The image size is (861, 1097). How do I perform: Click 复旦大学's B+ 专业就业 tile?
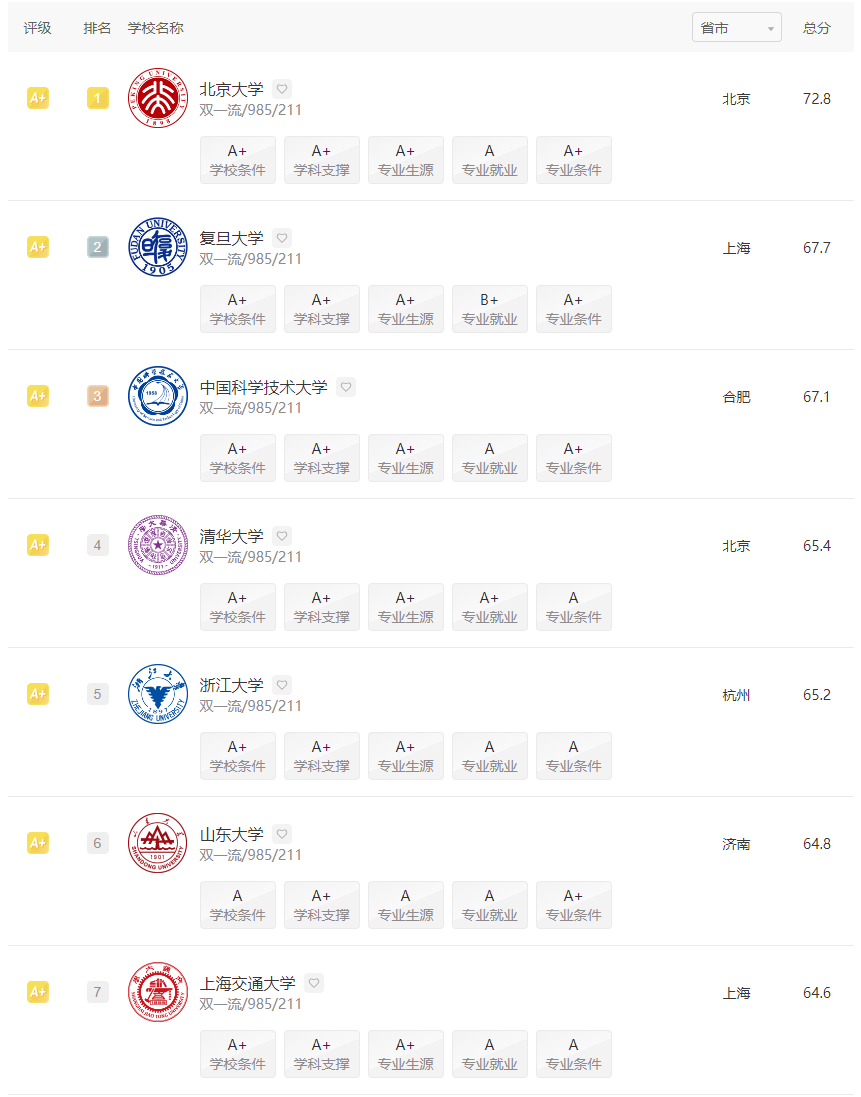[490, 309]
